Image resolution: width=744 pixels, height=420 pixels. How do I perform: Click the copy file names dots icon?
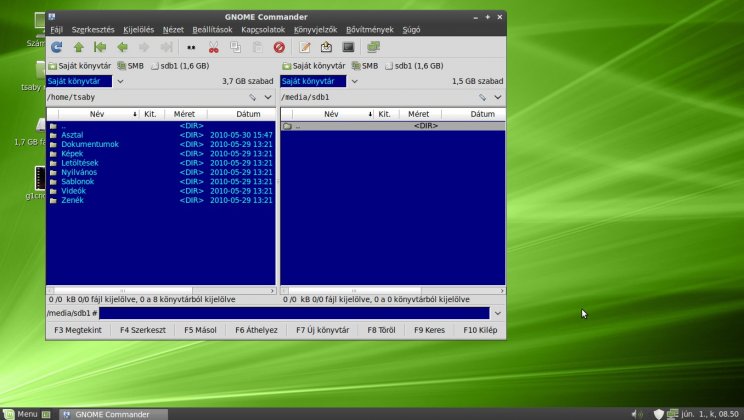pyautogui.click(x=191, y=47)
